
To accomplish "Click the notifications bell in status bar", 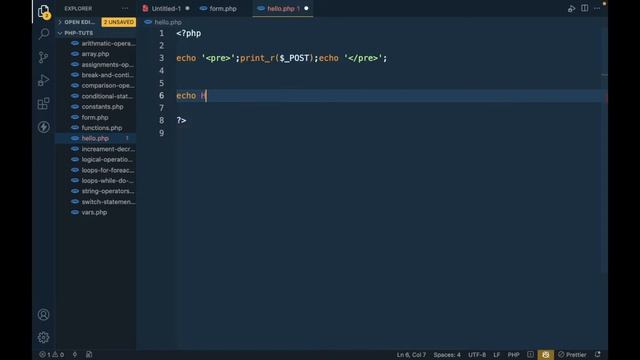I will pyautogui.click(x=598, y=355).
